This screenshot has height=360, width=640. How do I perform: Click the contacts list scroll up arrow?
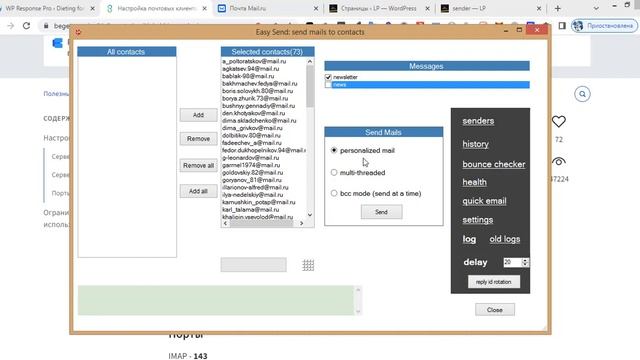point(310,61)
